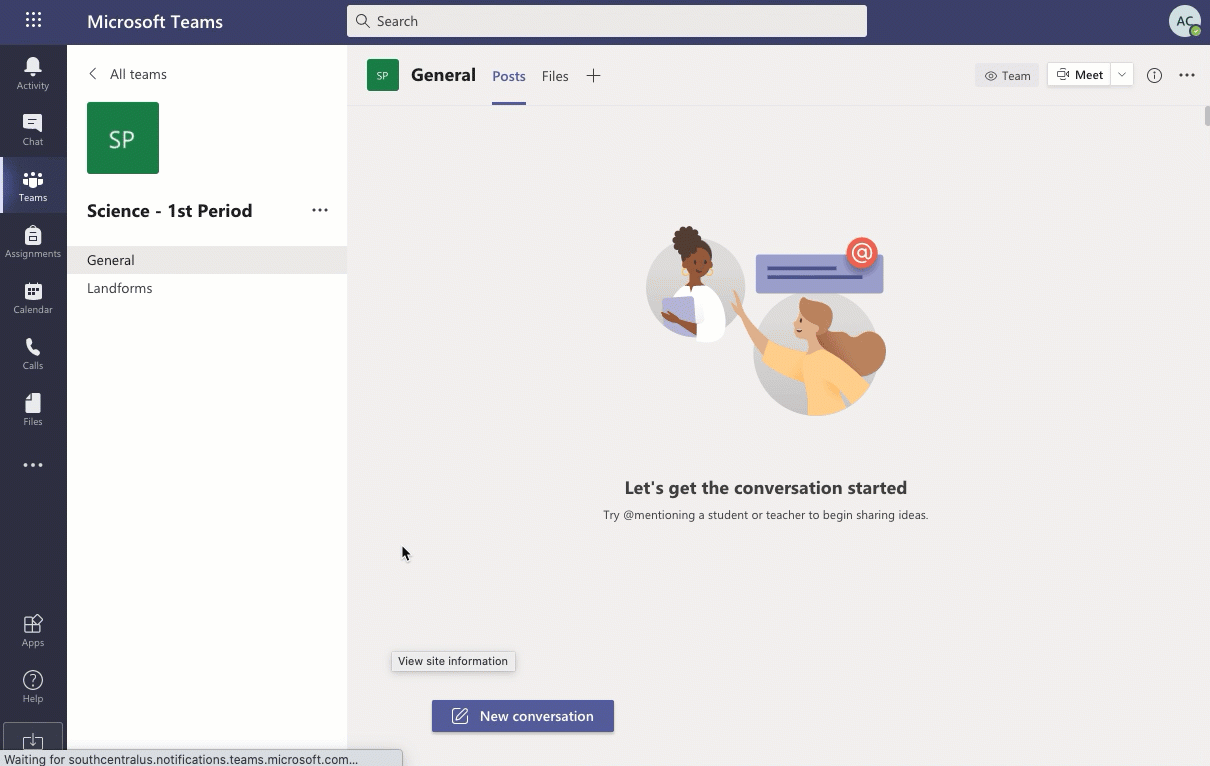This screenshot has width=1210, height=766.
Task: Start a New conversation
Action: 523,716
